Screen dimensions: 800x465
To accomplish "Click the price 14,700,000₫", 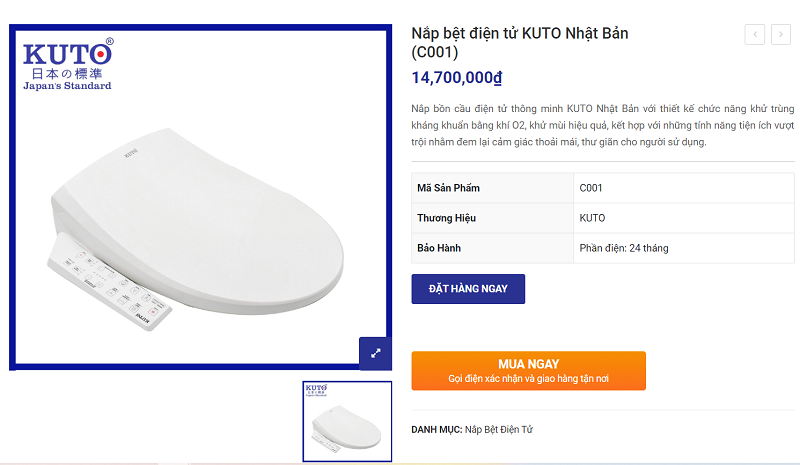I will (457, 77).
